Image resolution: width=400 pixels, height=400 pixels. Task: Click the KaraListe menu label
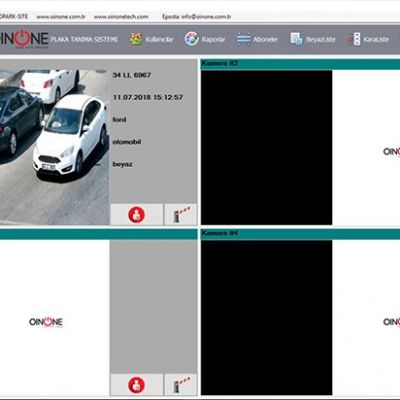[x=376, y=40]
